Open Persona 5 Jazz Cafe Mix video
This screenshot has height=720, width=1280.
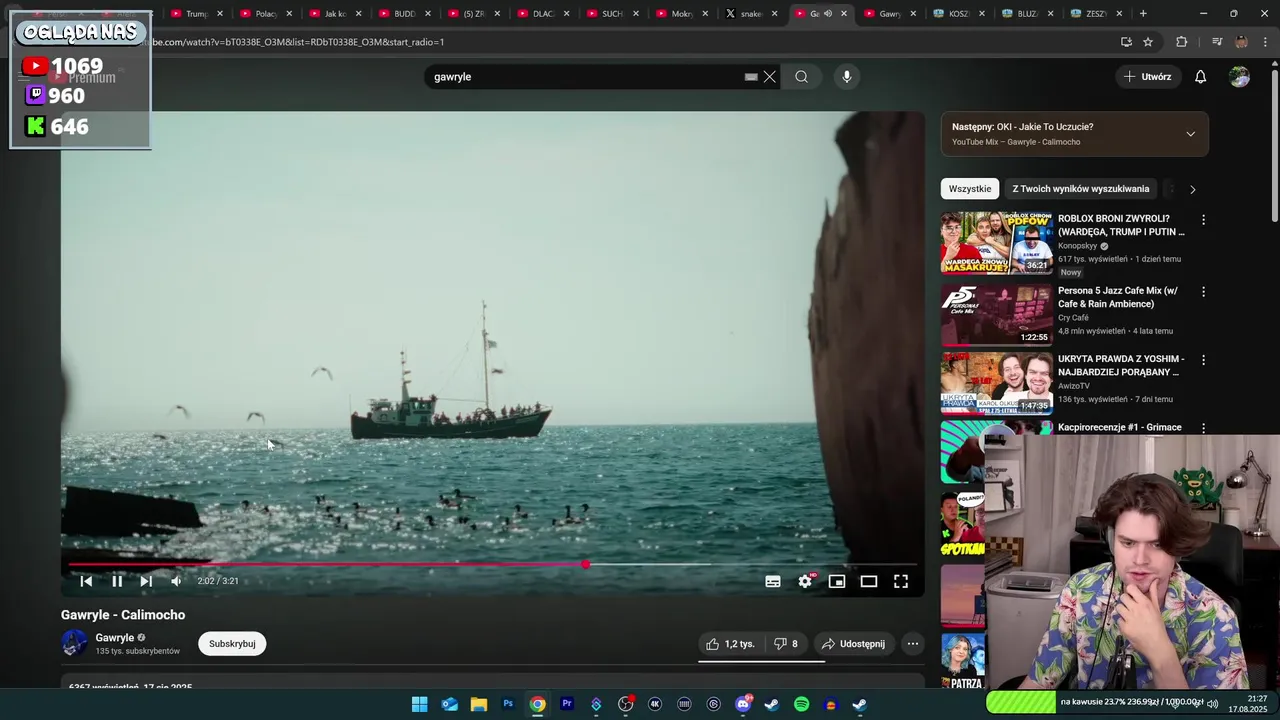pyautogui.click(x=997, y=315)
